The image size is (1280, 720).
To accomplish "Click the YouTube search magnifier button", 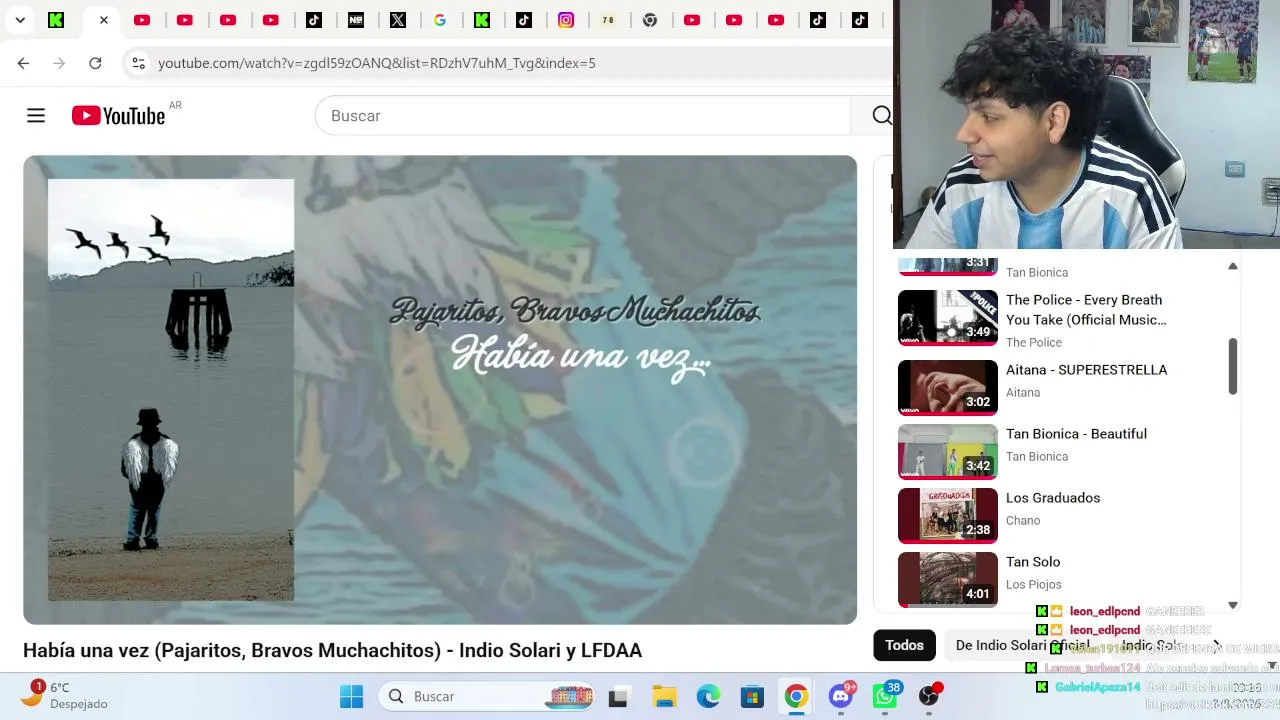I will [881, 116].
